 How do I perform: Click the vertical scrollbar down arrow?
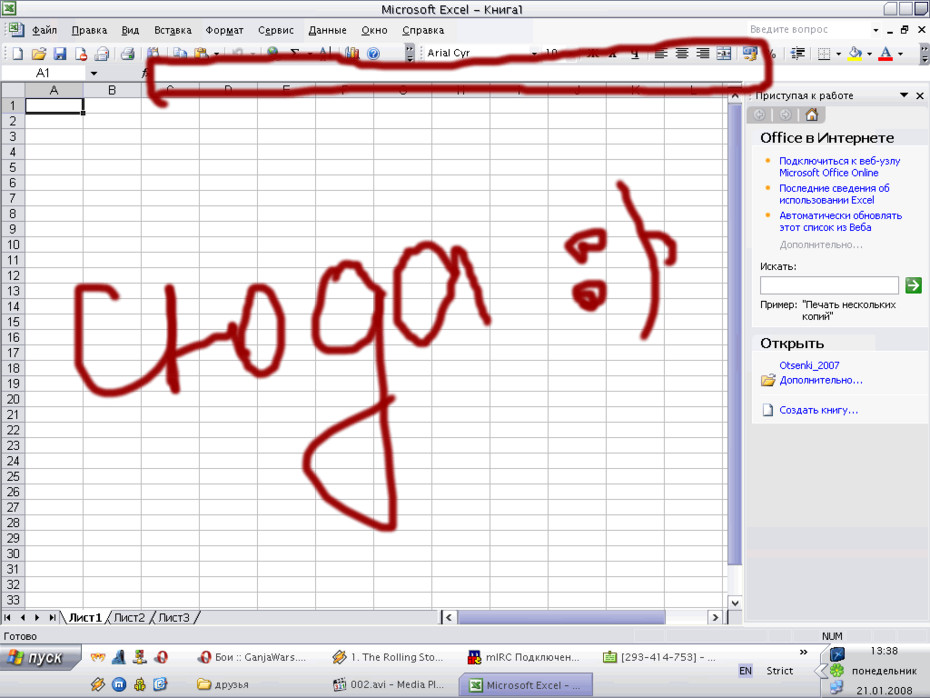(x=735, y=603)
